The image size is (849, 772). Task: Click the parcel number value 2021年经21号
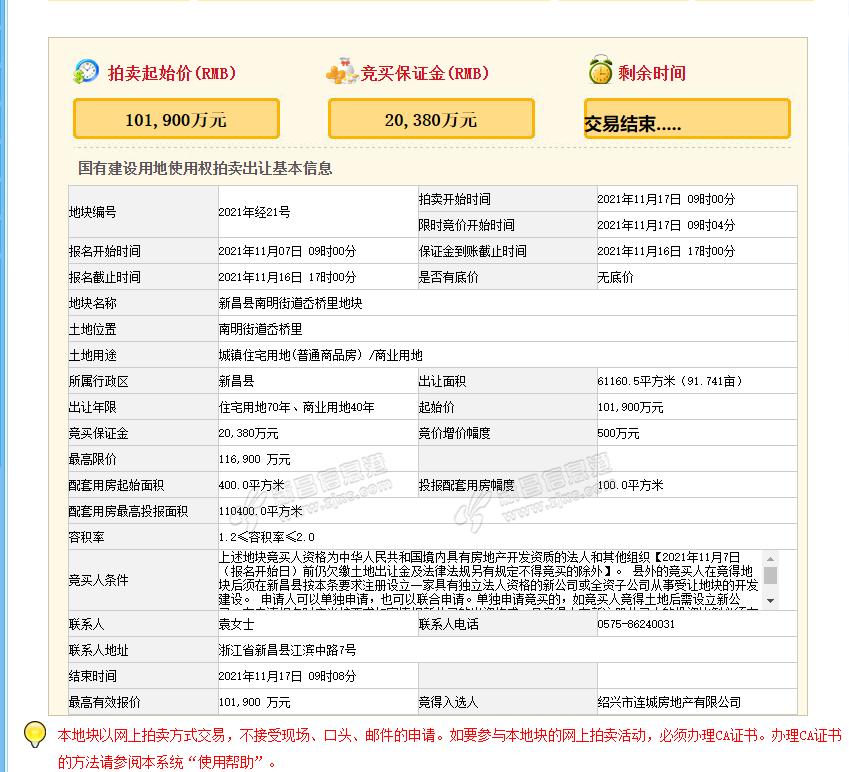point(254,212)
